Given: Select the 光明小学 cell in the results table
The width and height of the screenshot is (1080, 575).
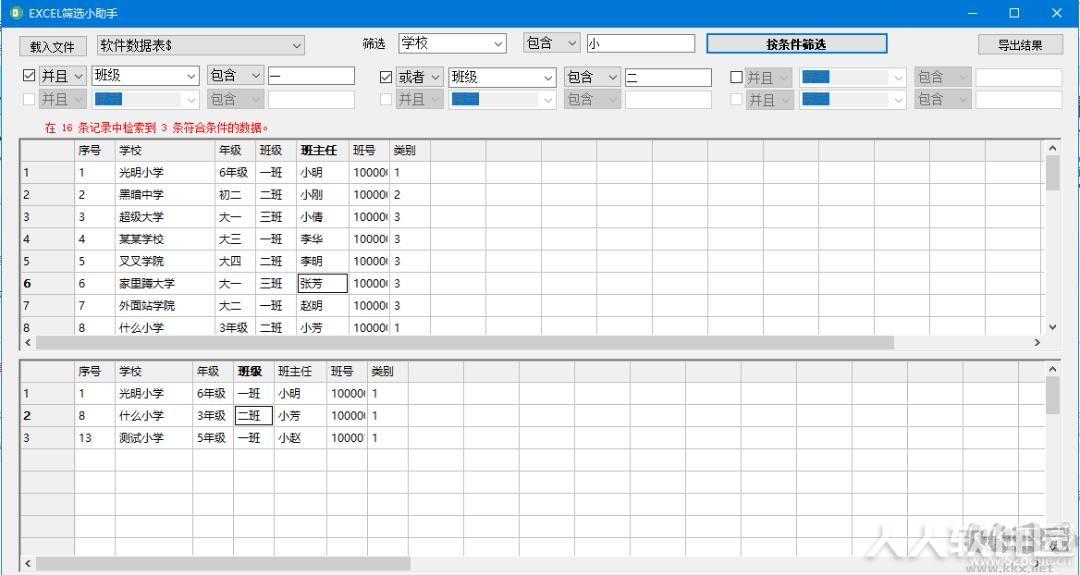Looking at the screenshot, I should [154, 393].
